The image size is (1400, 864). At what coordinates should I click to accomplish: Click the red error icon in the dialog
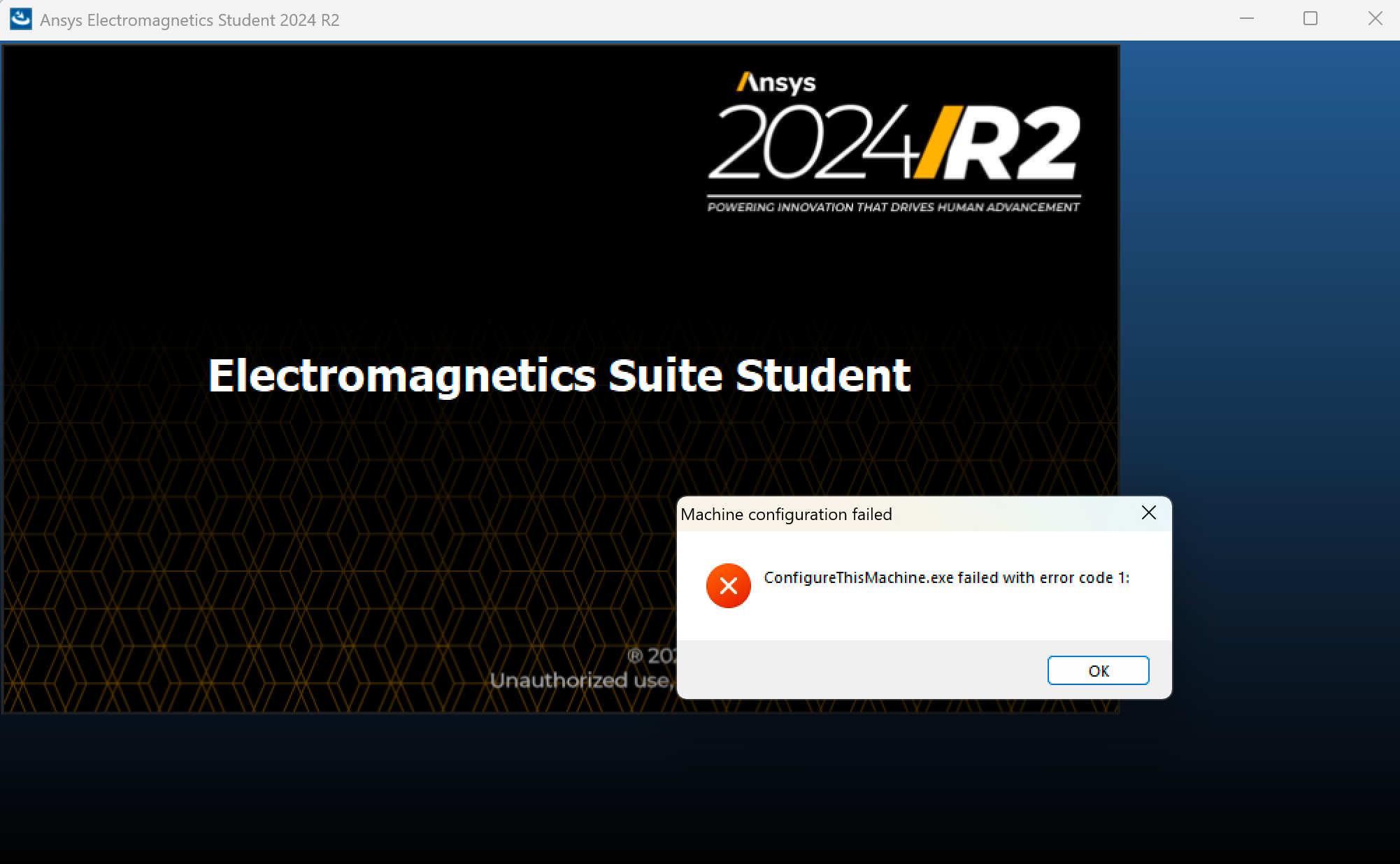[x=728, y=586]
